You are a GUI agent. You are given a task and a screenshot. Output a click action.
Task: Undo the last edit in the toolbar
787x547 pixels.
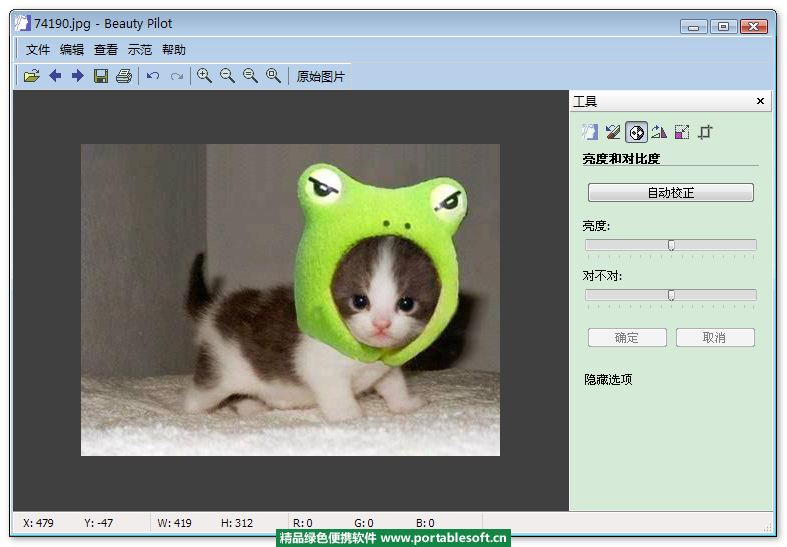click(153, 76)
